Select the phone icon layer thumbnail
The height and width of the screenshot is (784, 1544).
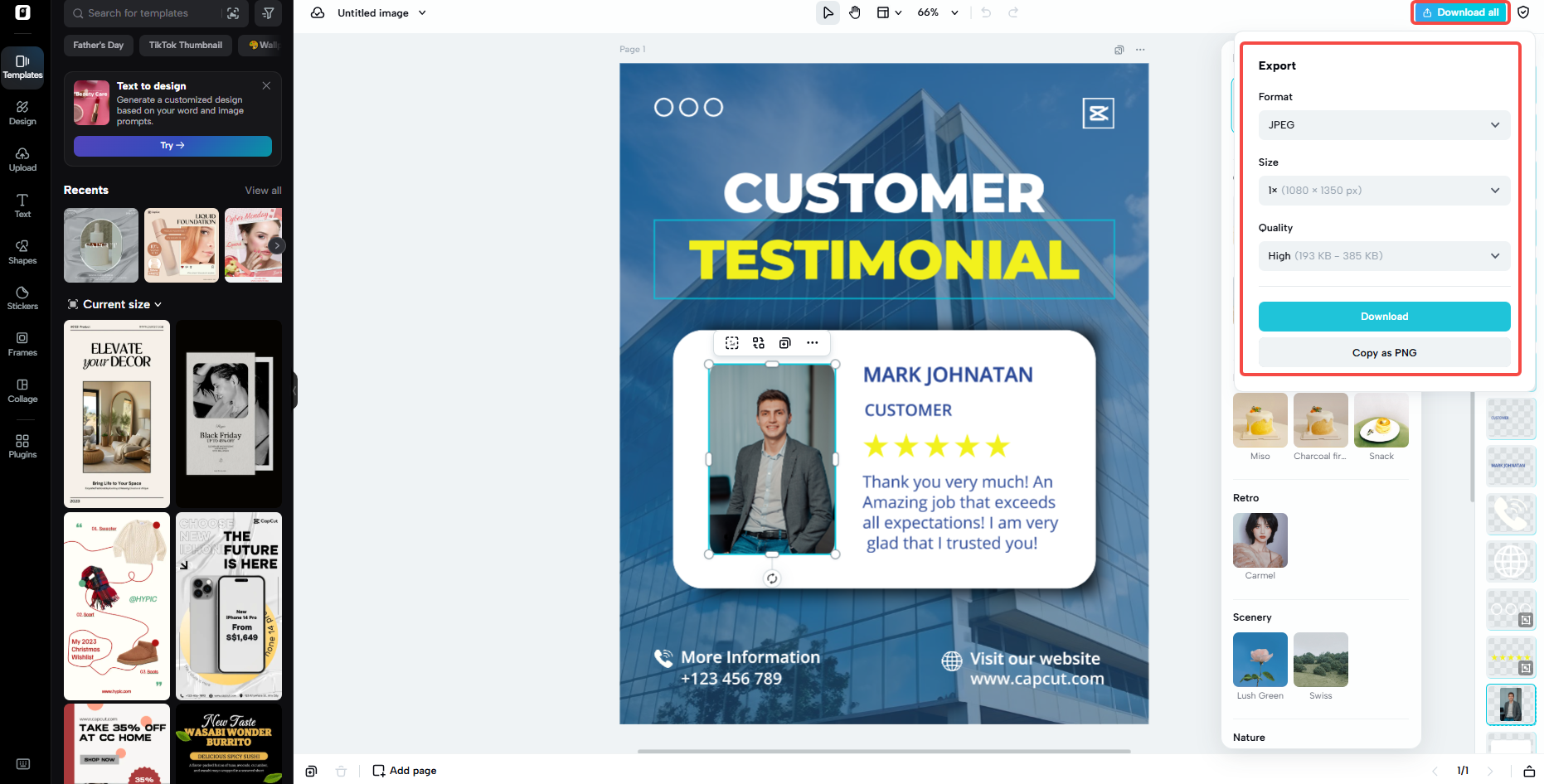[x=1511, y=514]
